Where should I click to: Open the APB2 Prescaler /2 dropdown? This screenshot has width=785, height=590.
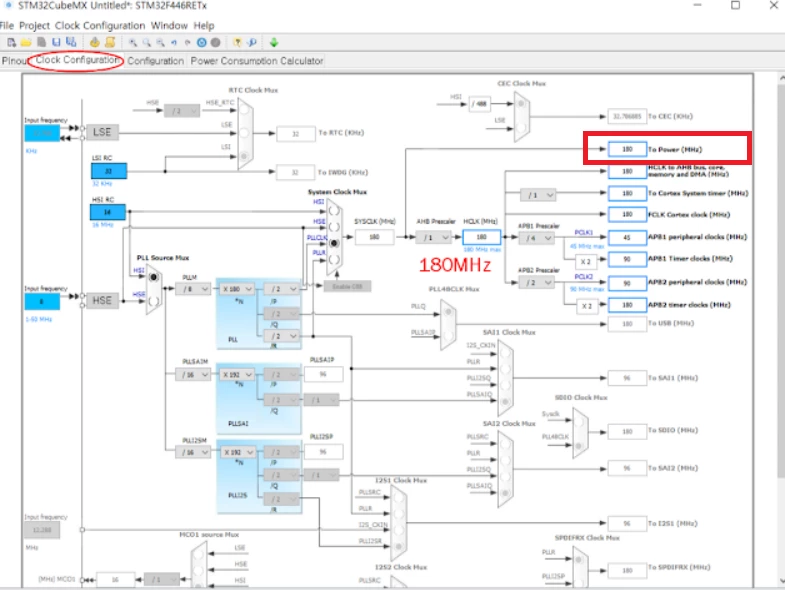(537, 283)
